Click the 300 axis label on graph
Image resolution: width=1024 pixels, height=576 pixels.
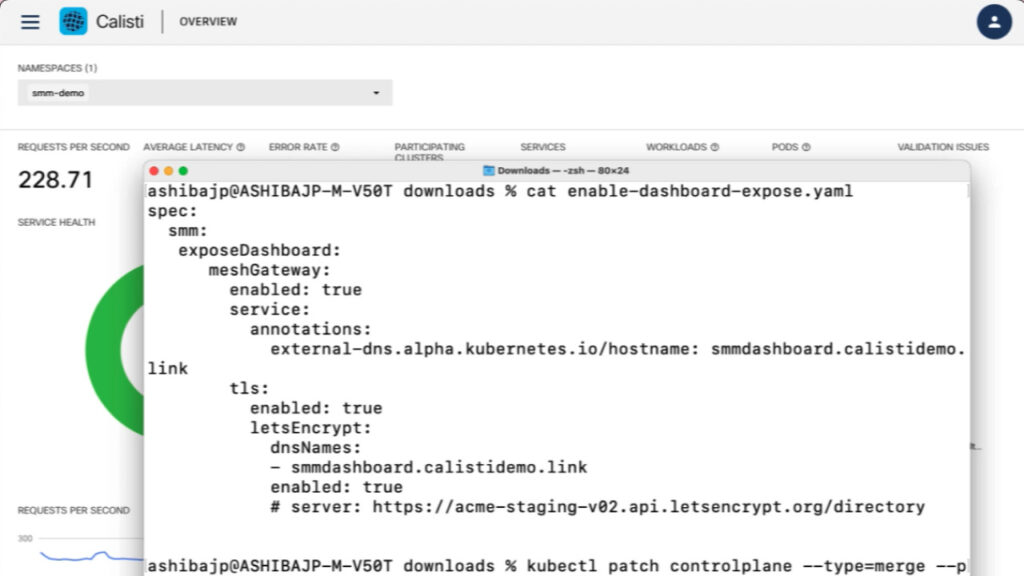[25, 539]
